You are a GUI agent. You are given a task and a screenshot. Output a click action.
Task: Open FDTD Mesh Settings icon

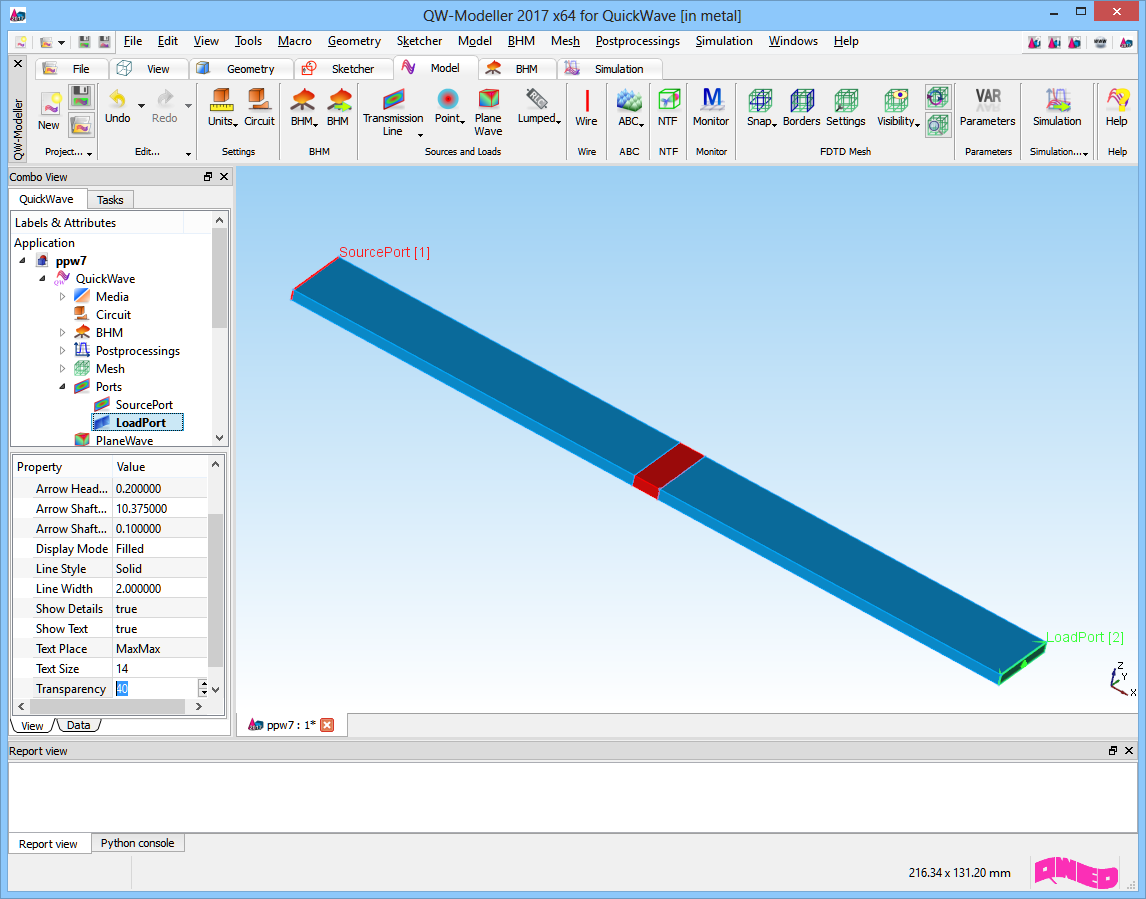pyautogui.click(x=846, y=100)
